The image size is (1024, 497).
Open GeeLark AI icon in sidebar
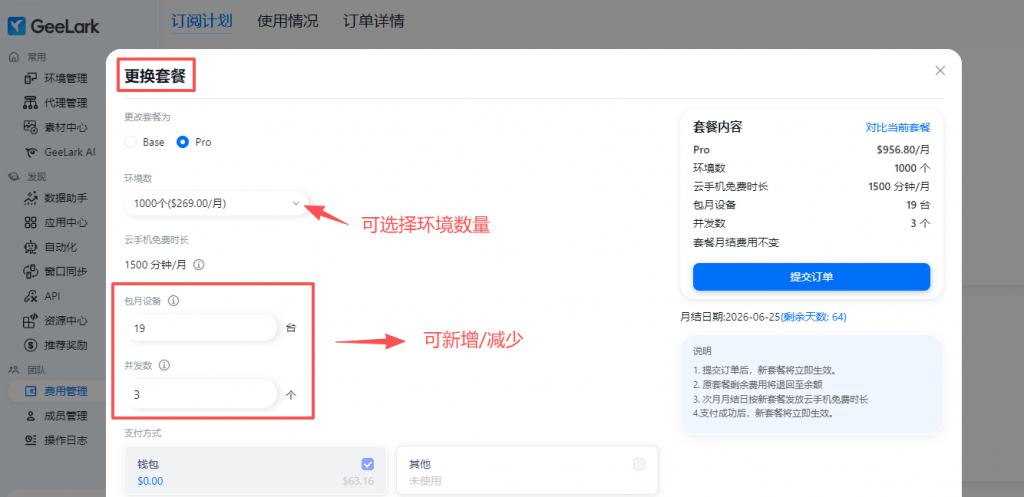tap(31, 153)
